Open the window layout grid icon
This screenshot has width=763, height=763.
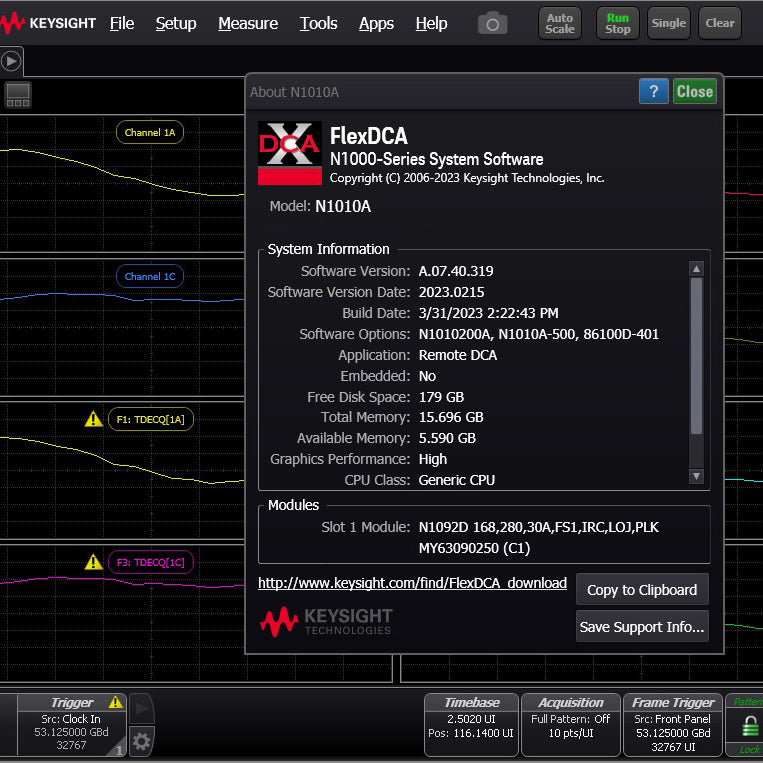[18, 95]
